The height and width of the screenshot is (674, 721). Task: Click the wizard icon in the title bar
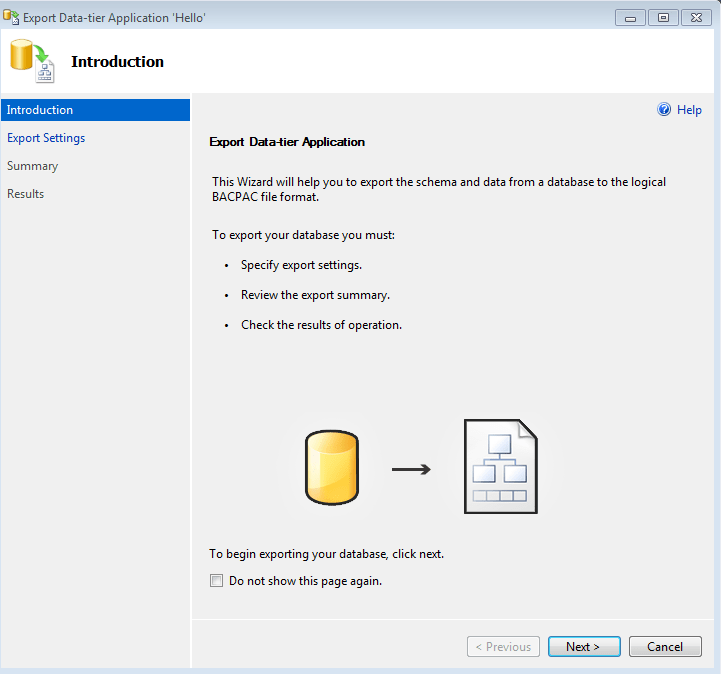pyautogui.click(x=11, y=18)
